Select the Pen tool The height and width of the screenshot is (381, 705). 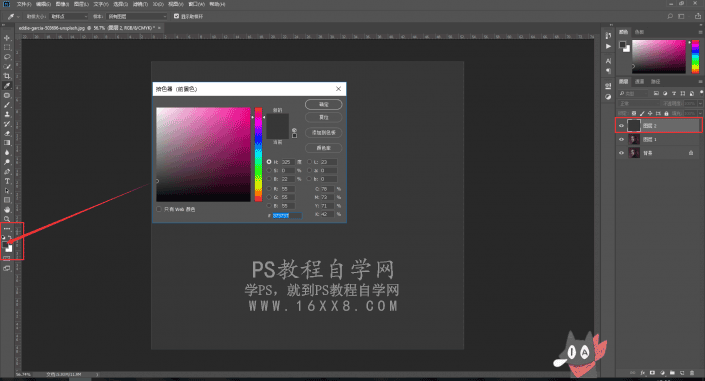pyautogui.click(x=7, y=171)
